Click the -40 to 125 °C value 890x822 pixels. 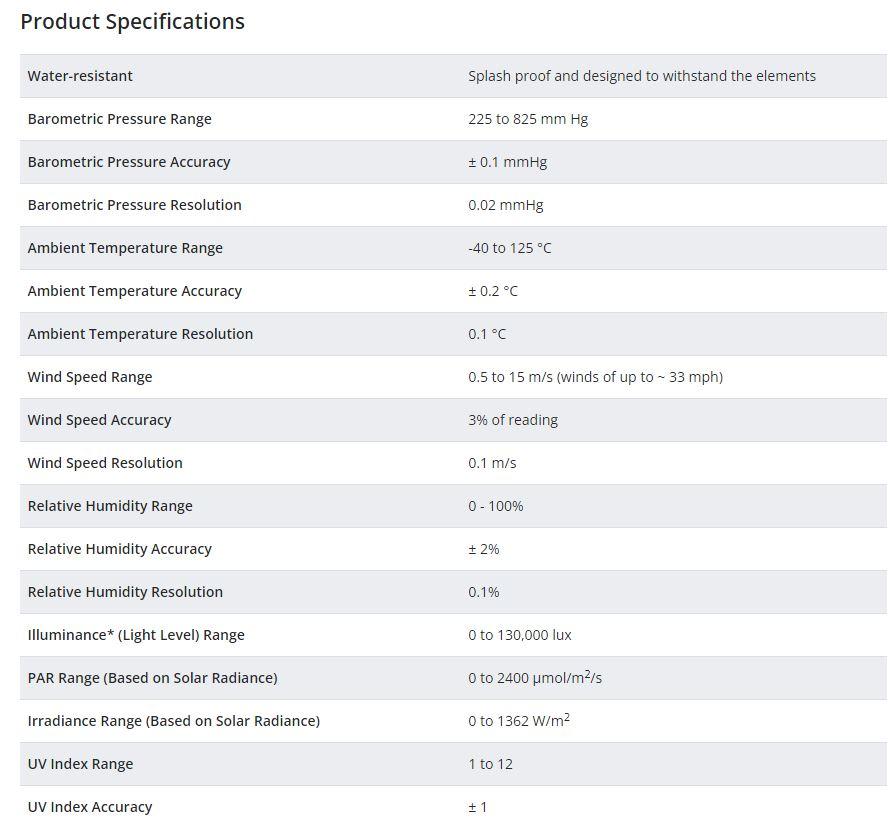pos(510,248)
